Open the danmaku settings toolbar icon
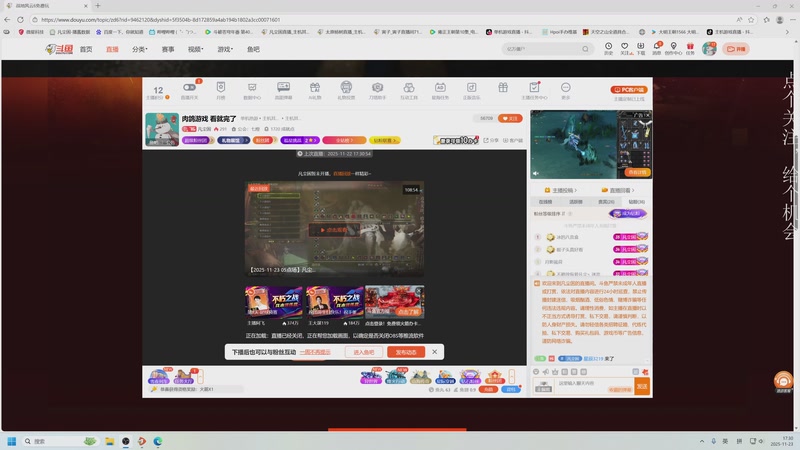 (283, 87)
